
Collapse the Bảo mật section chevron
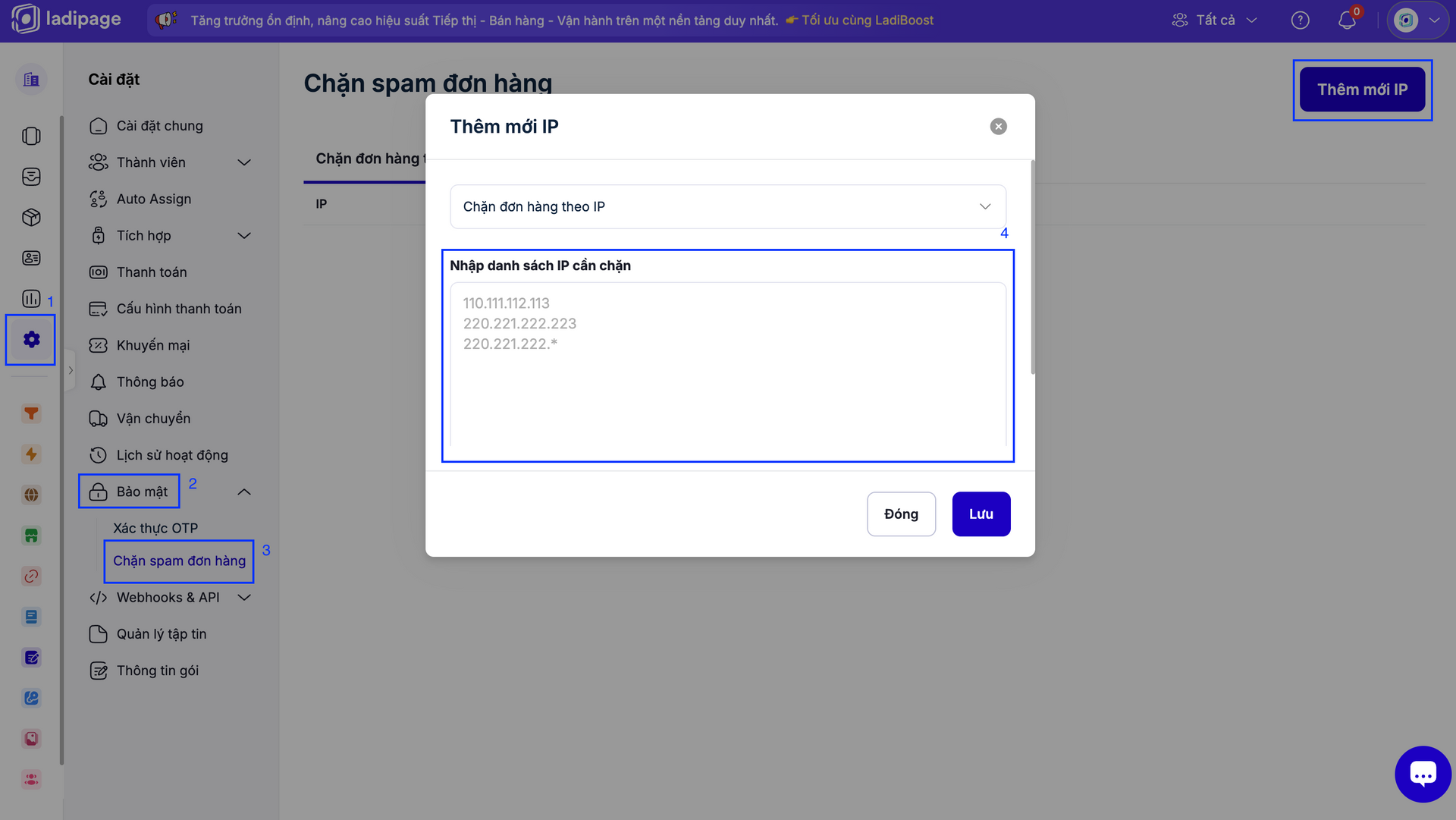click(244, 492)
